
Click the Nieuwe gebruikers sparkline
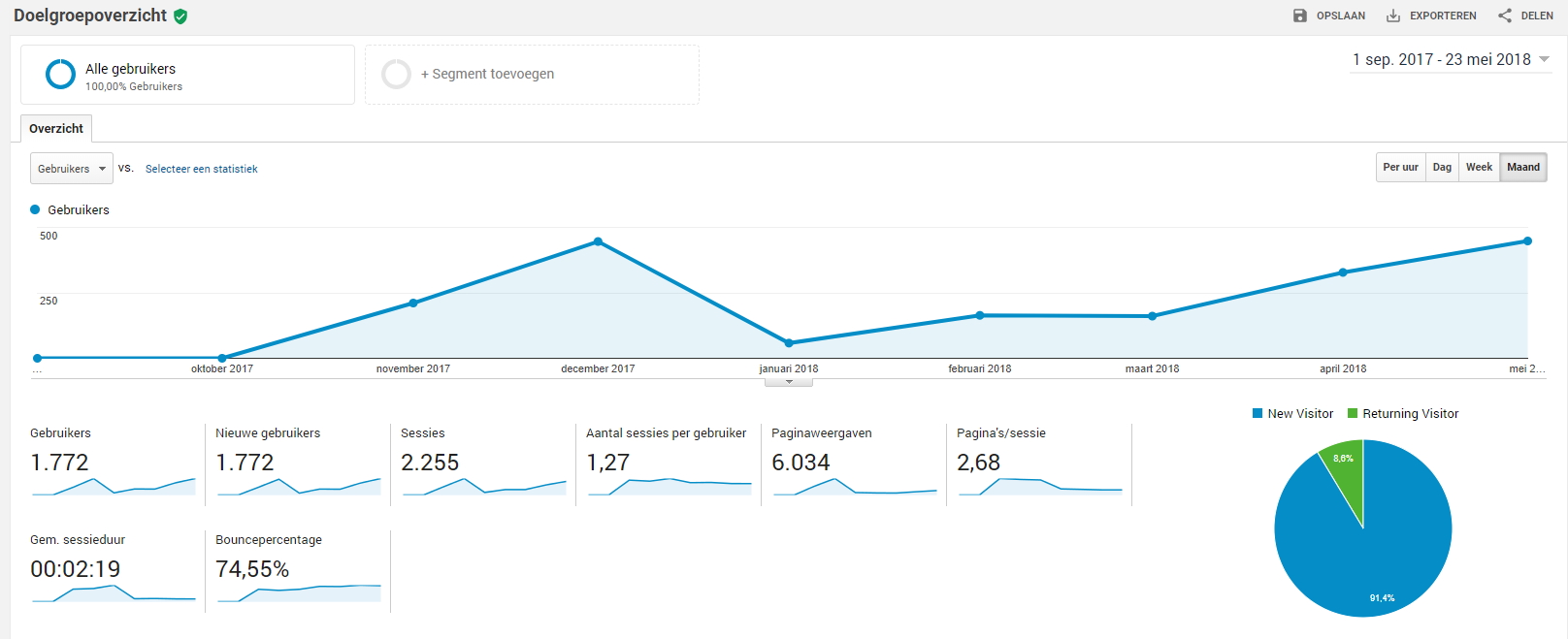click(299, 487)
